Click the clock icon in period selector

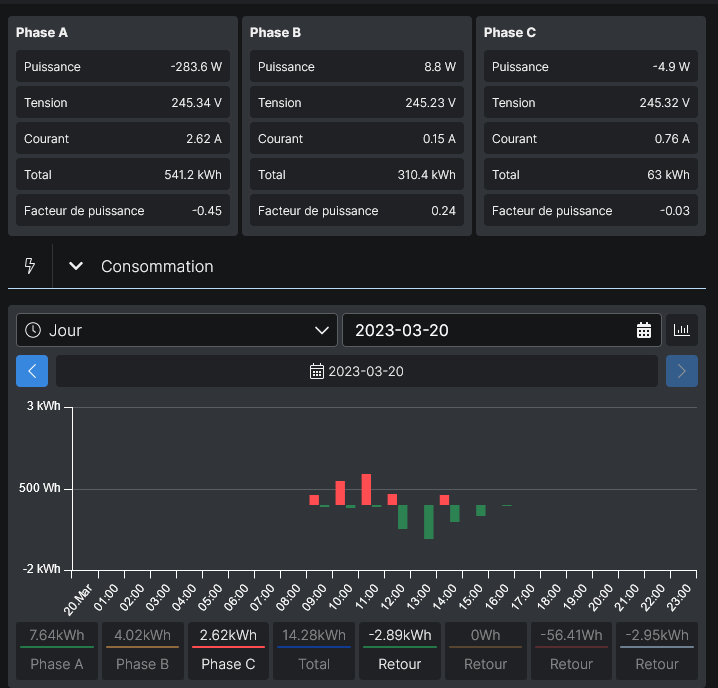tap(33, 330)
